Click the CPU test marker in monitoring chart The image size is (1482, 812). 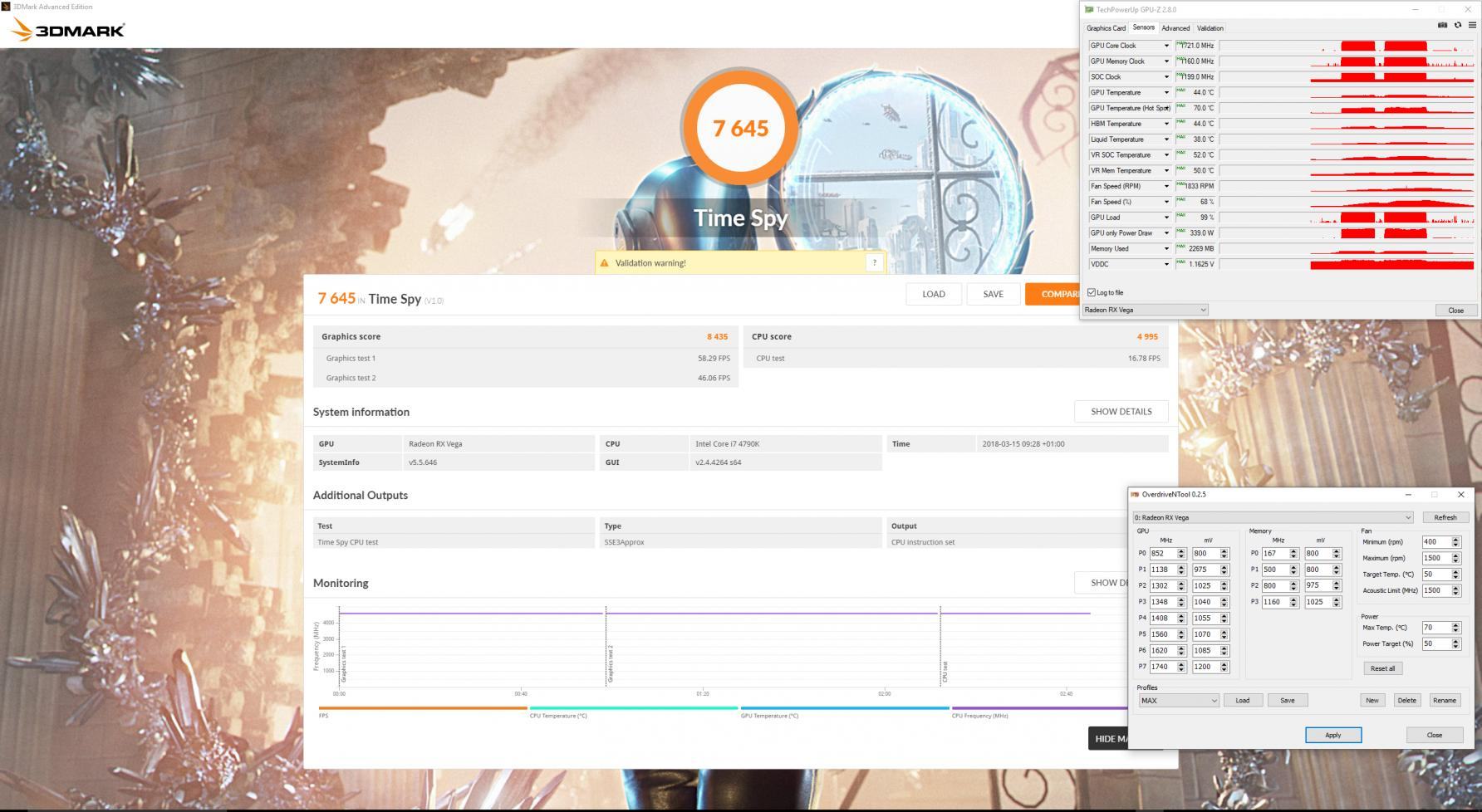coord(945,672)
